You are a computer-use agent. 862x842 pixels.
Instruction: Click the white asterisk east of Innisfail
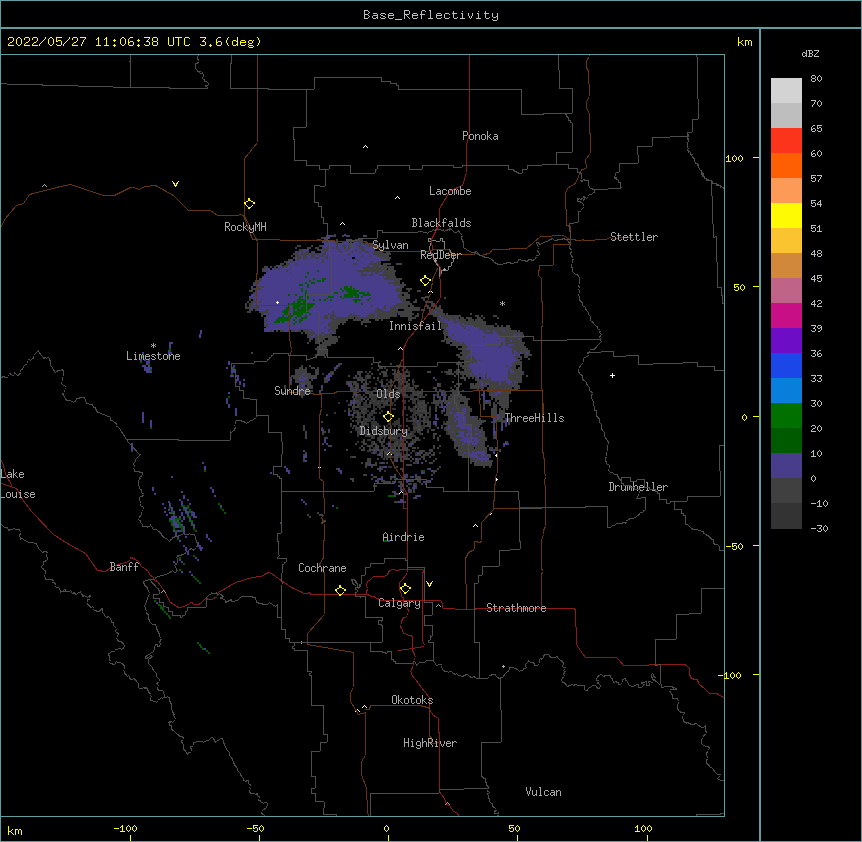click(x=502, y=303)
